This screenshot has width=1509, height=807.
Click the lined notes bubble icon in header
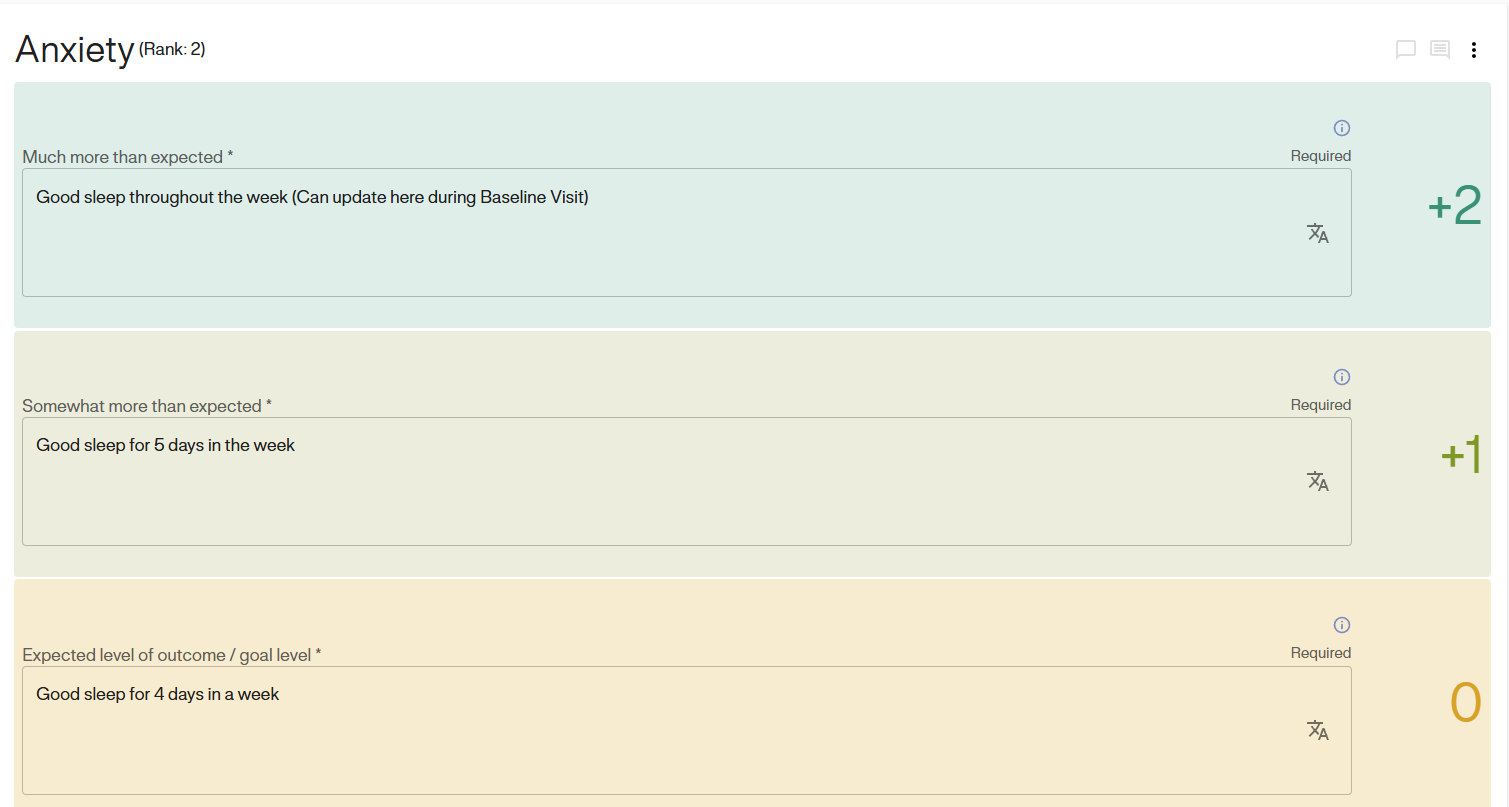click(x=1439, y=50)
